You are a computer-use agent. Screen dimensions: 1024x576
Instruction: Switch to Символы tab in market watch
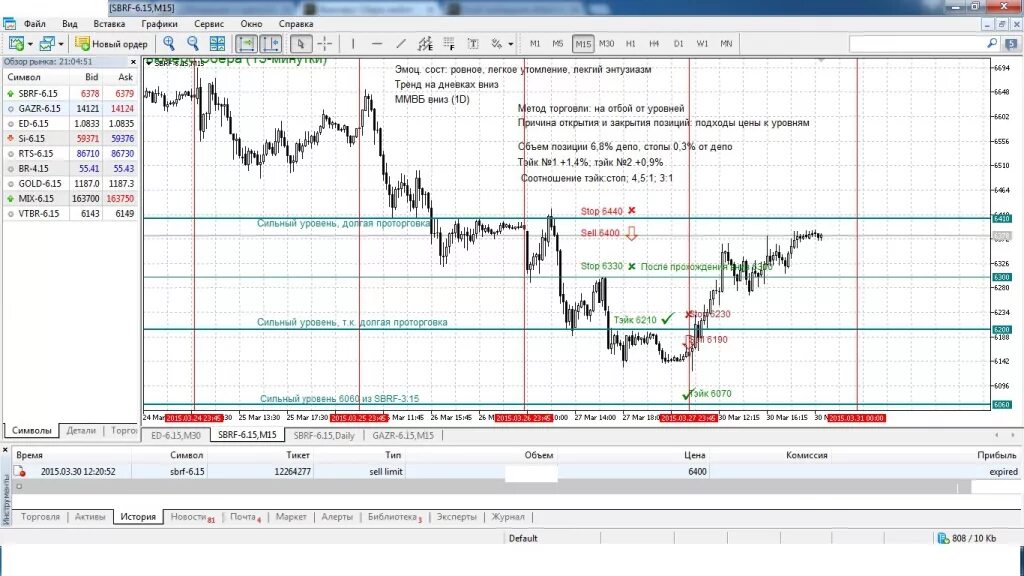(31, 430)
